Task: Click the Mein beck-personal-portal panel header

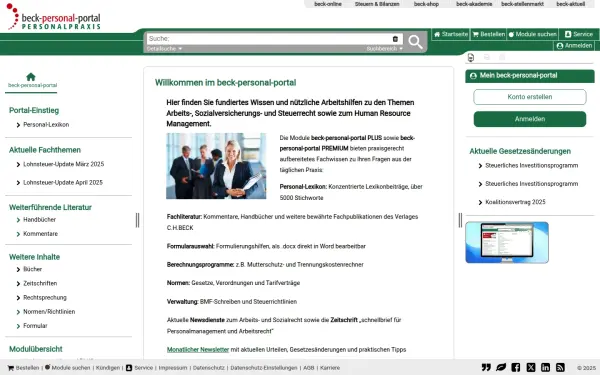Action: pyautogui.click(x=530, y=76)
